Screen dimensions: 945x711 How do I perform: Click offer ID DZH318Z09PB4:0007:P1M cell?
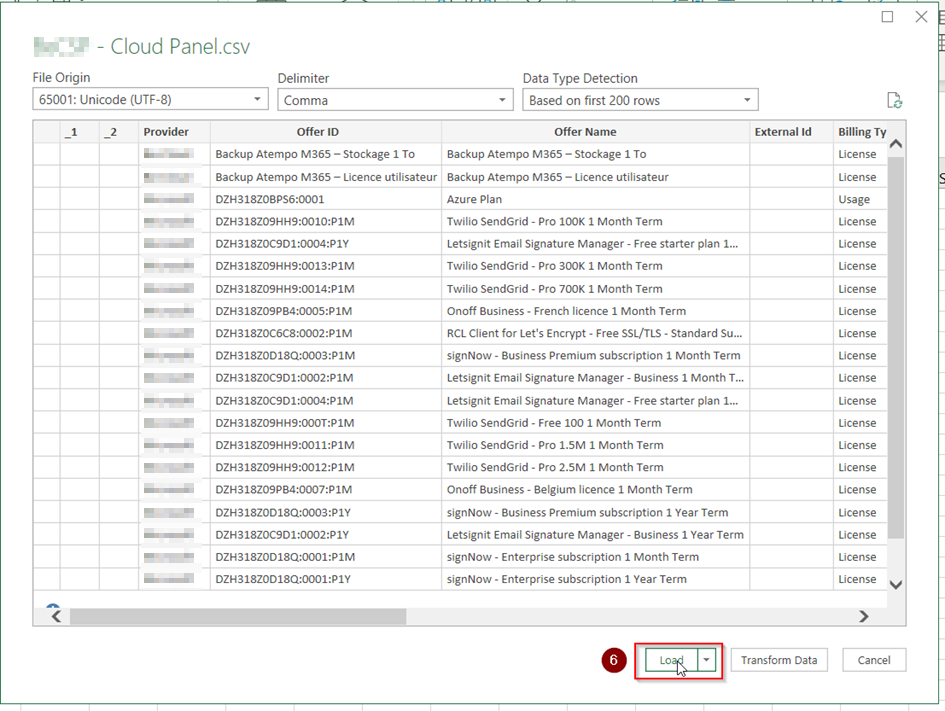[x=325, y=490]
